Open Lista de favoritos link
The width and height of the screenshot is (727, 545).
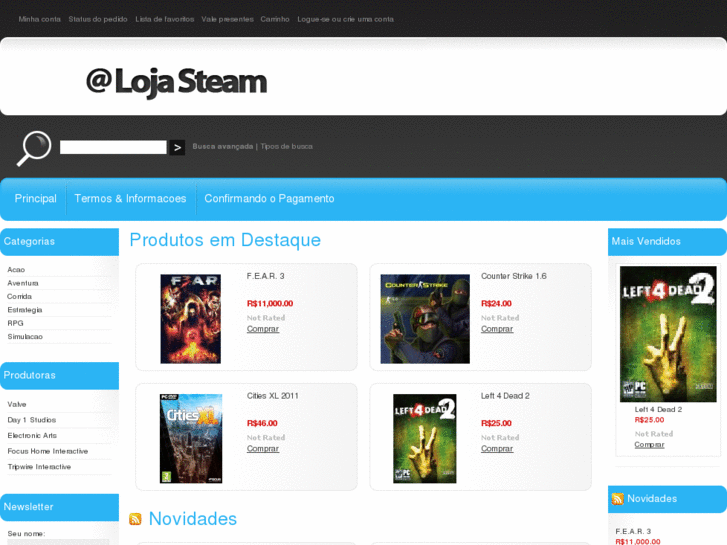tap(165, 19)
